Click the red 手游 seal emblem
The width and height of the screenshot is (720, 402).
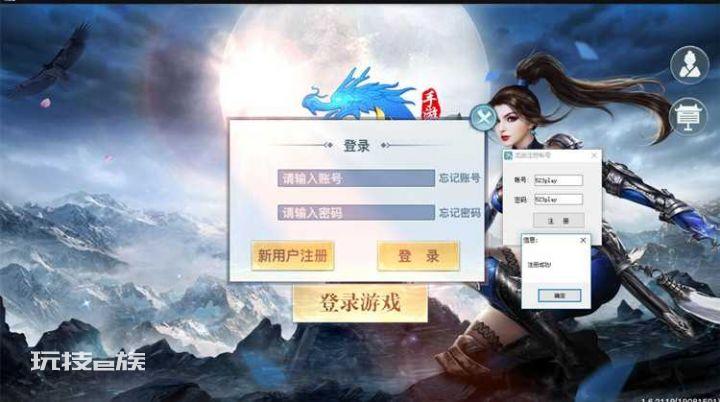(x=431, y=103)
